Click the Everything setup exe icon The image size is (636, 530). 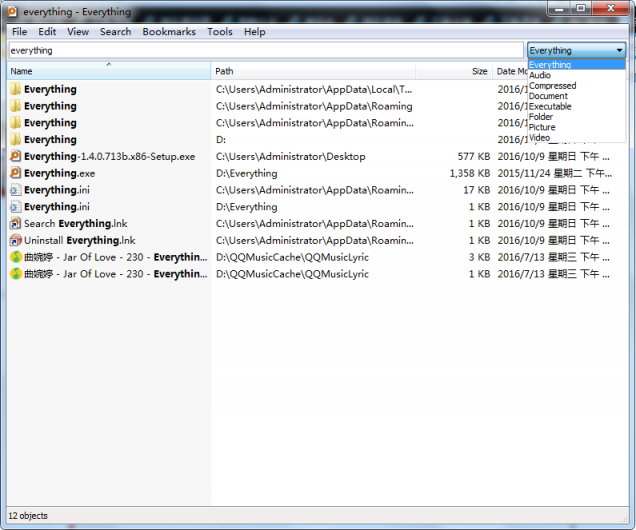point(15,156)
